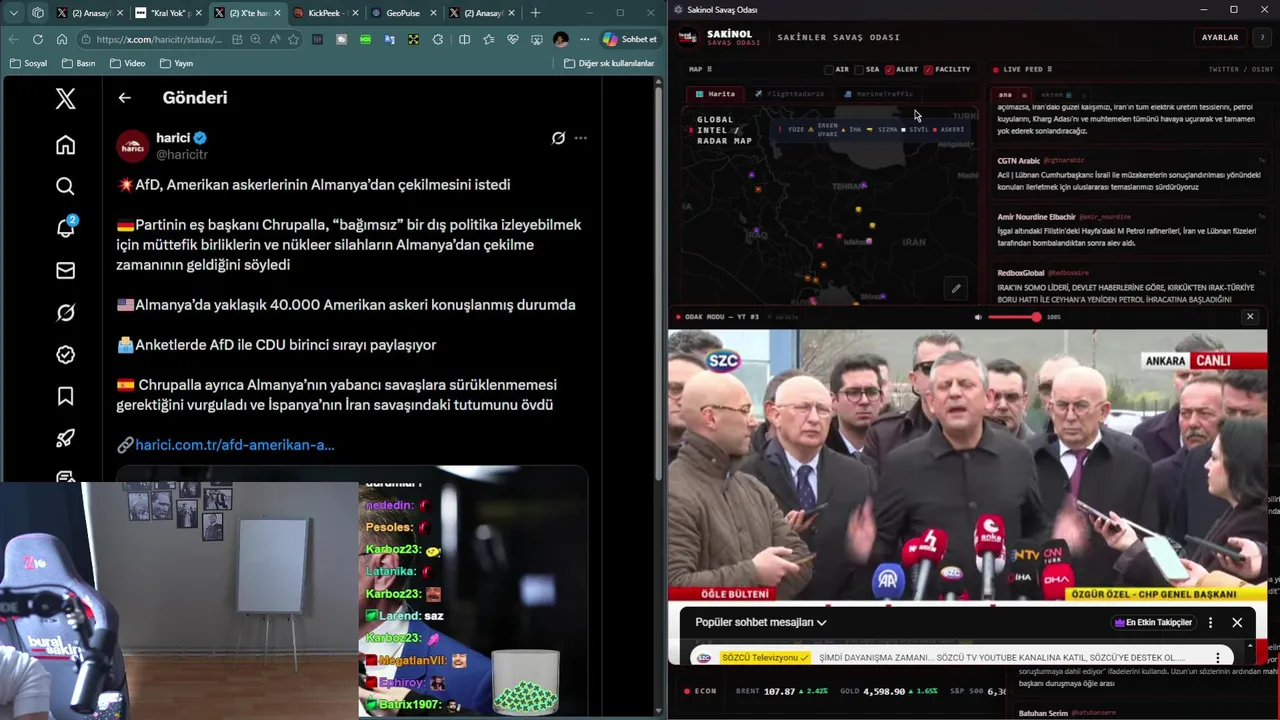1280x720 pixels.
Task: Open chat options three-dot menu
Action: 1210,622
